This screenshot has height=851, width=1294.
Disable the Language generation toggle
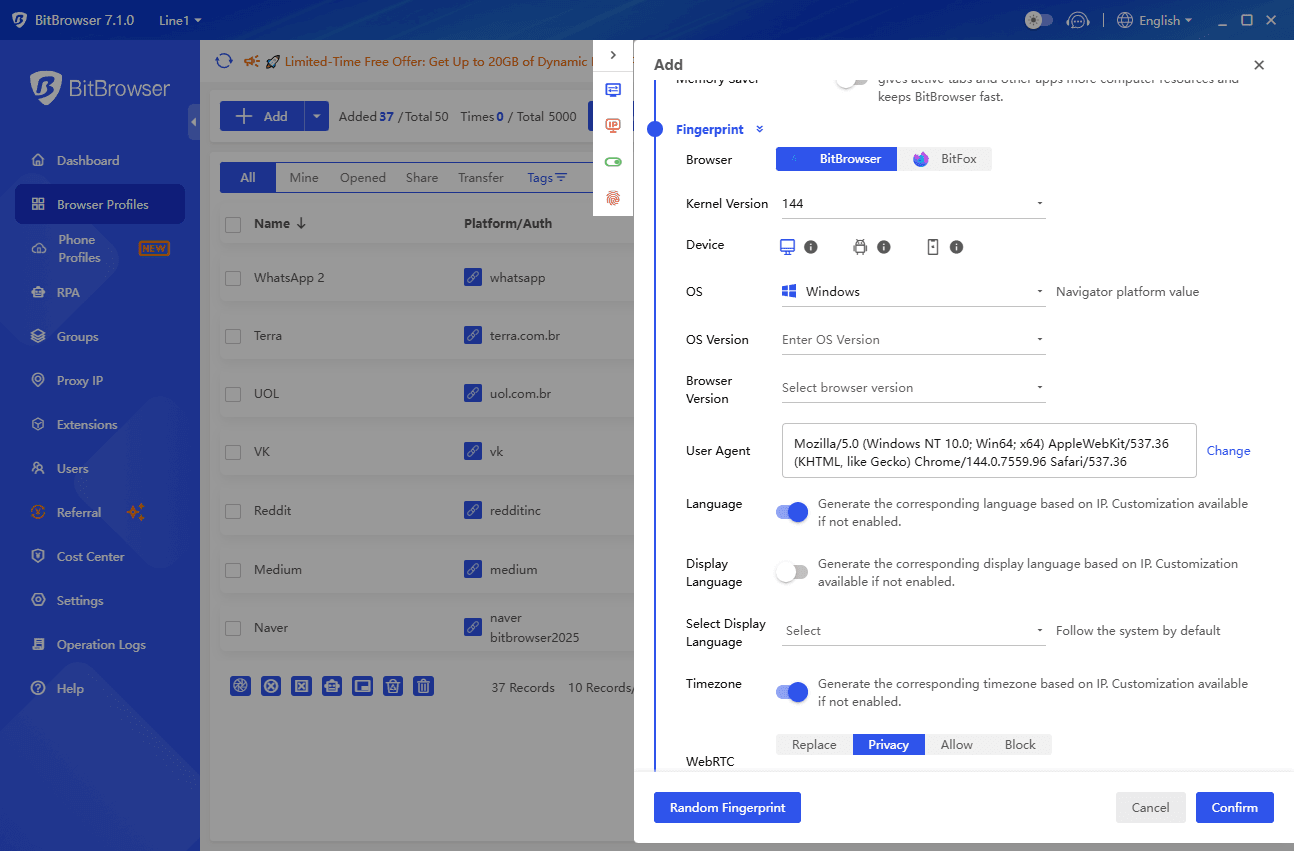coord(792,511)
